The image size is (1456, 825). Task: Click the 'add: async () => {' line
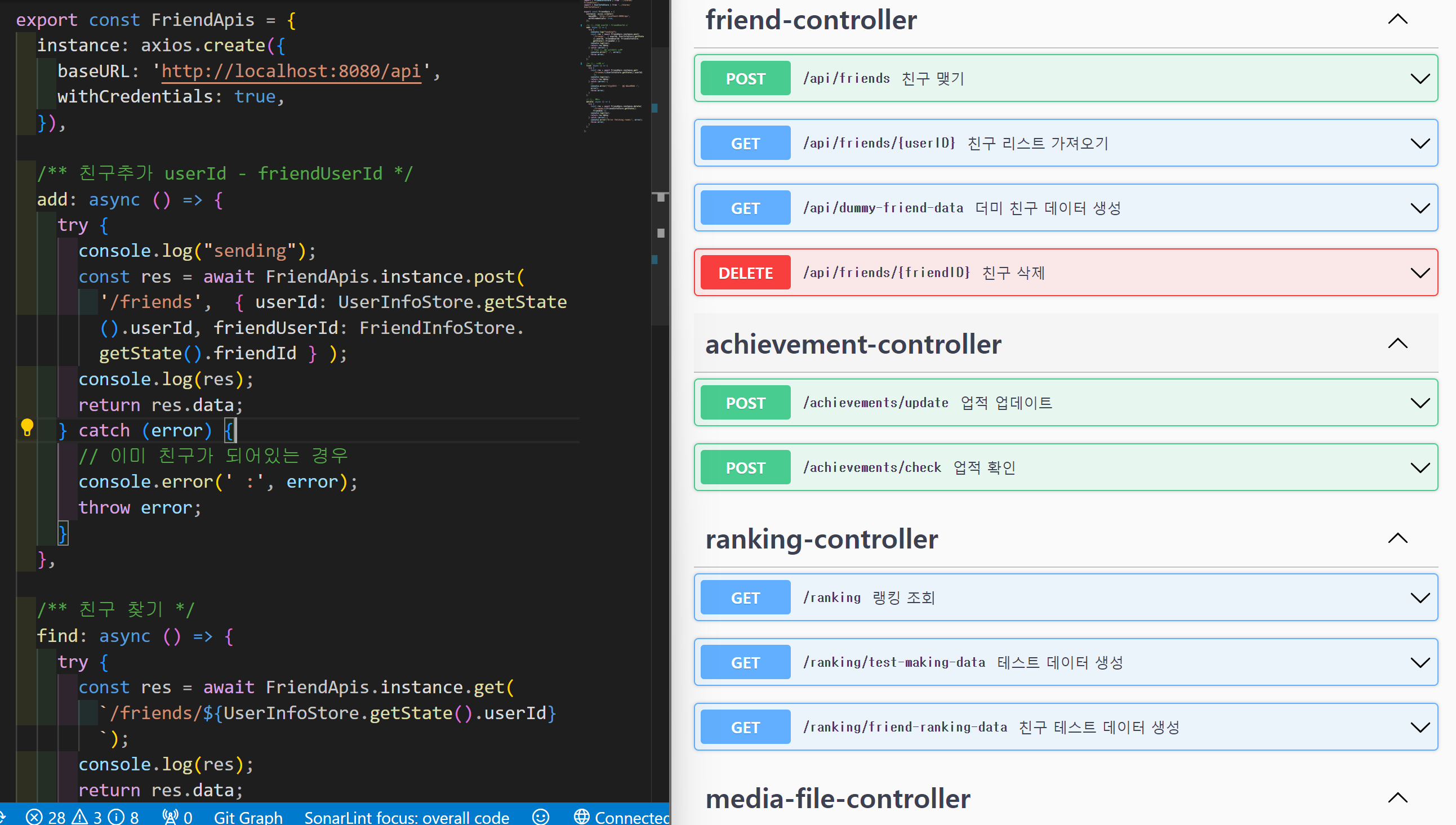[130, 199]
